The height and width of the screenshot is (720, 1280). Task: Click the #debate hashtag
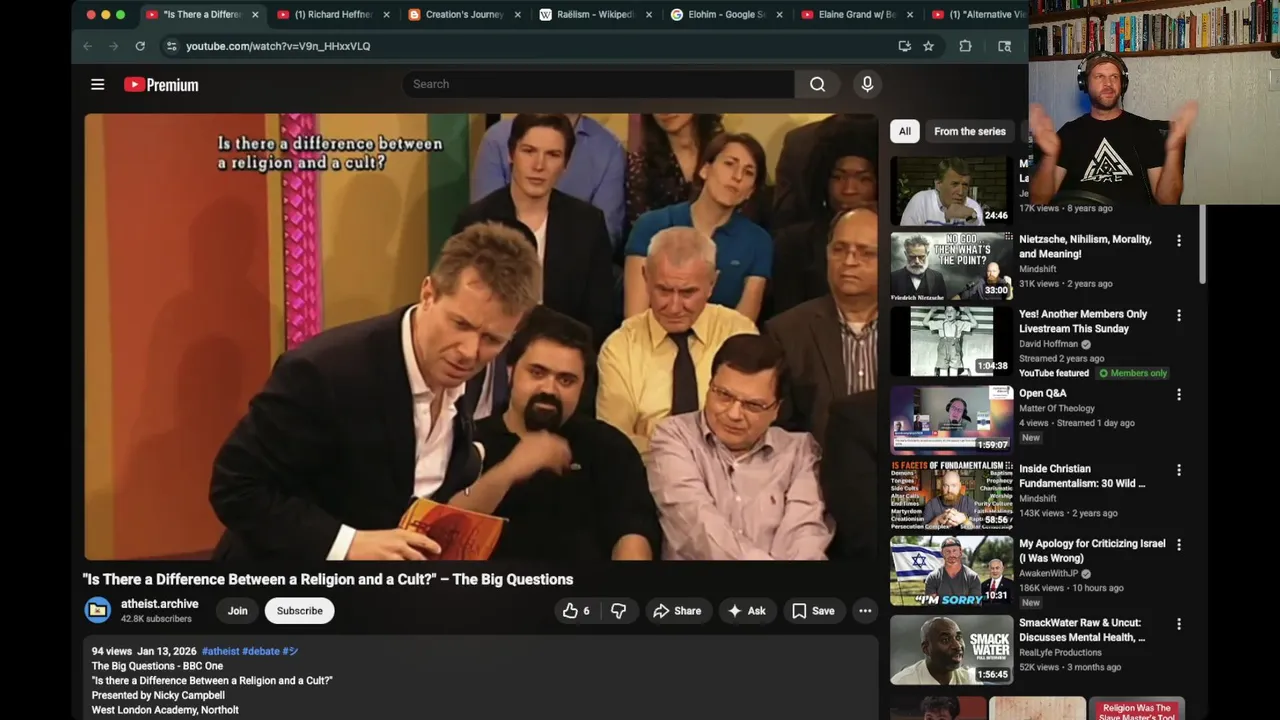(x=261, y=651)
